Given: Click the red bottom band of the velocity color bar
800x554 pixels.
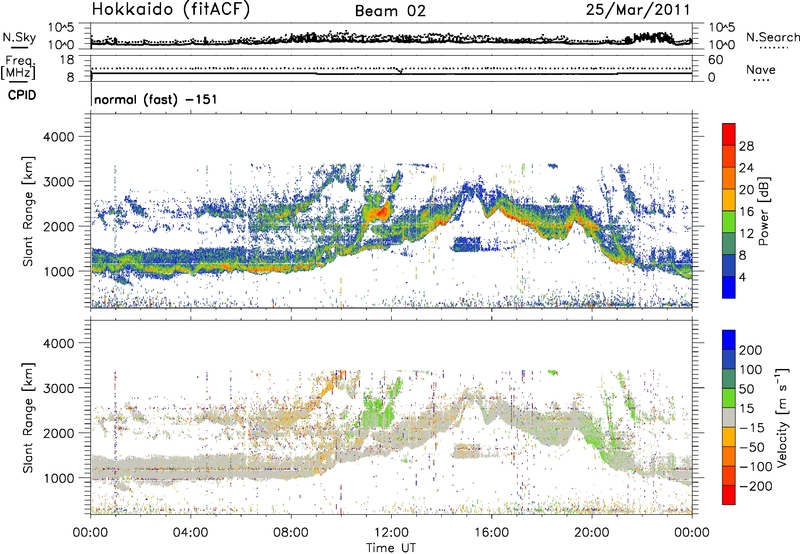Looking at the screenshot, I should coord(729,495).
